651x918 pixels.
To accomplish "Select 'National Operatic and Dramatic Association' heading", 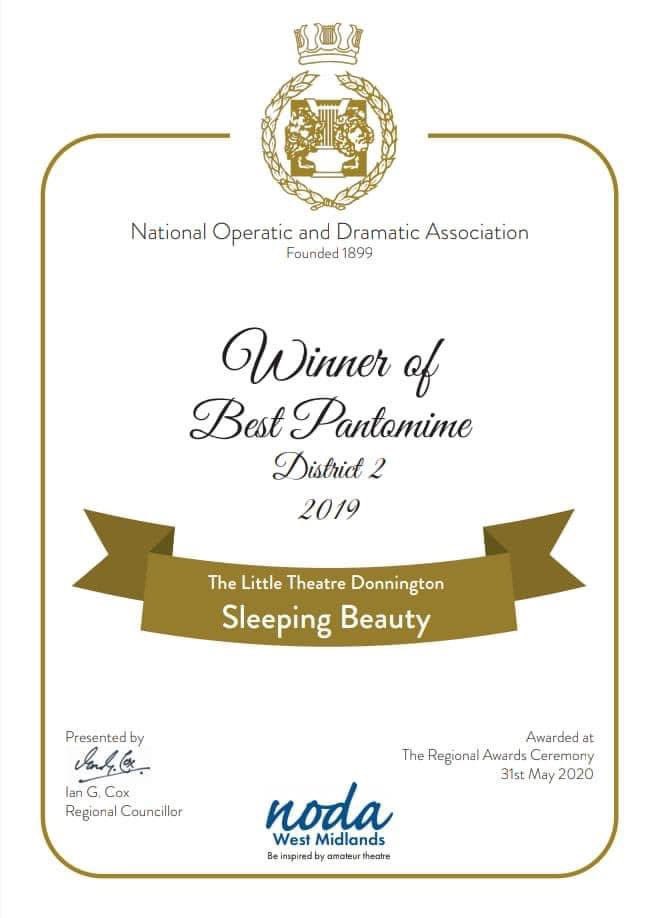I will pyautogui.click(x=330, y=233).
